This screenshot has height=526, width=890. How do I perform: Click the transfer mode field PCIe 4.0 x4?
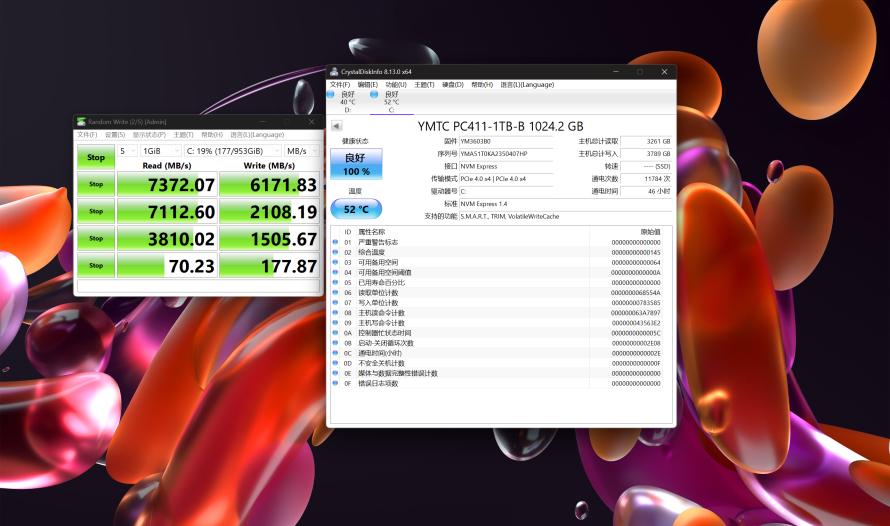(506, 179)
